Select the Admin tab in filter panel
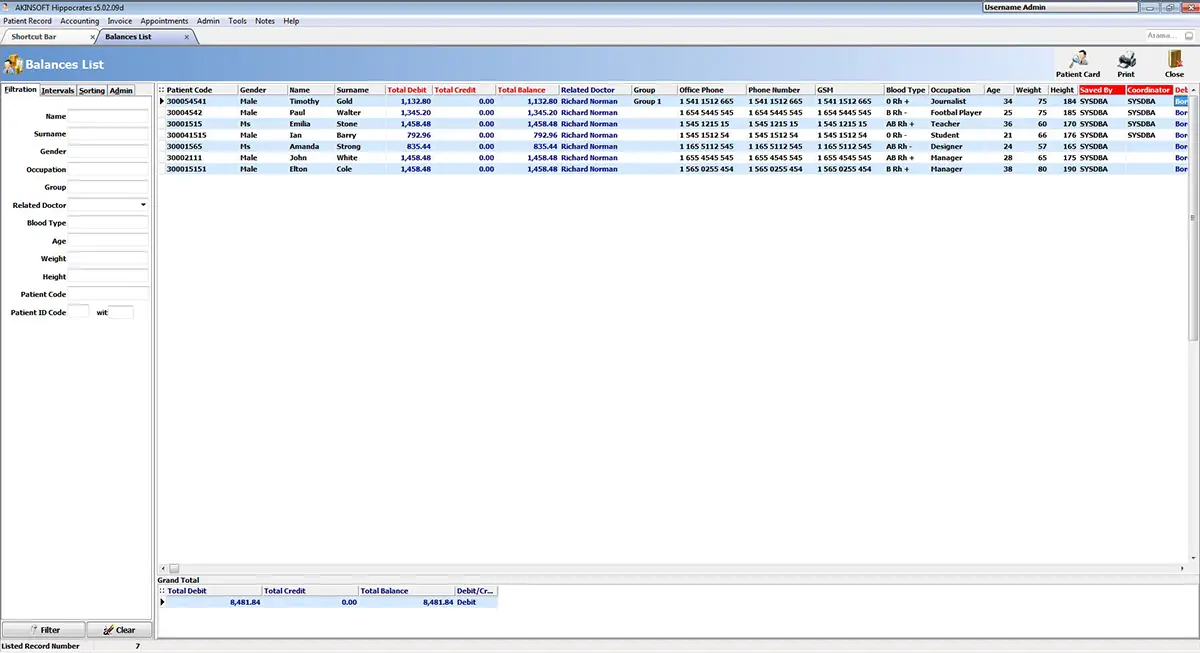The height and width of the screenshot is (653, 1200). click(121, 90)
